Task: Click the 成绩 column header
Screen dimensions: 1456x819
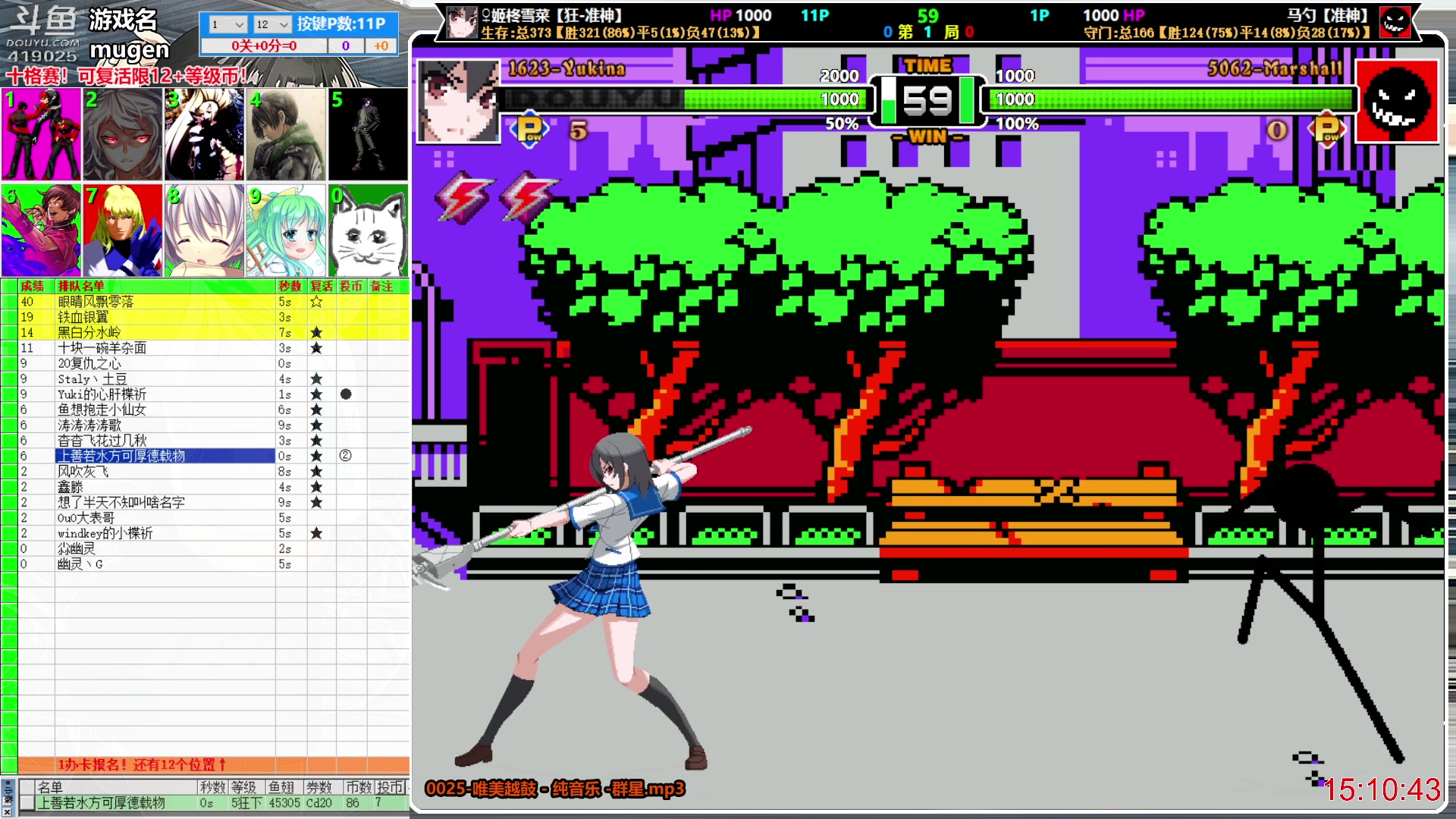Action: click(x=33, y=286)
